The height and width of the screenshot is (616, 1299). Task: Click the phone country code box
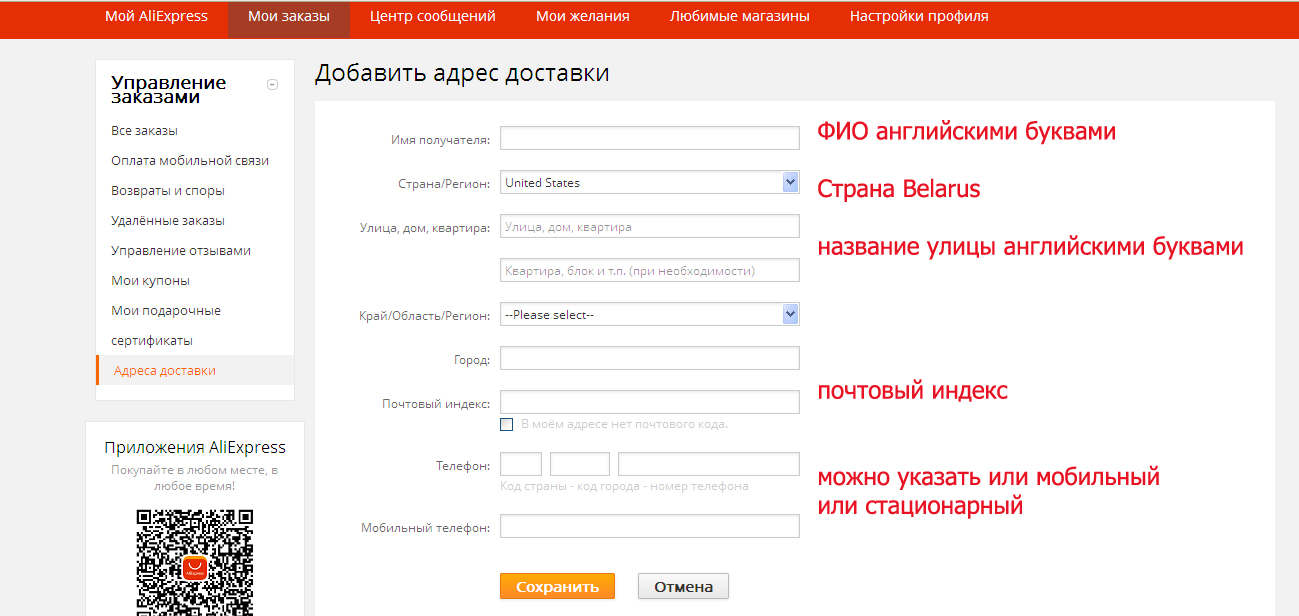(521, 464)
